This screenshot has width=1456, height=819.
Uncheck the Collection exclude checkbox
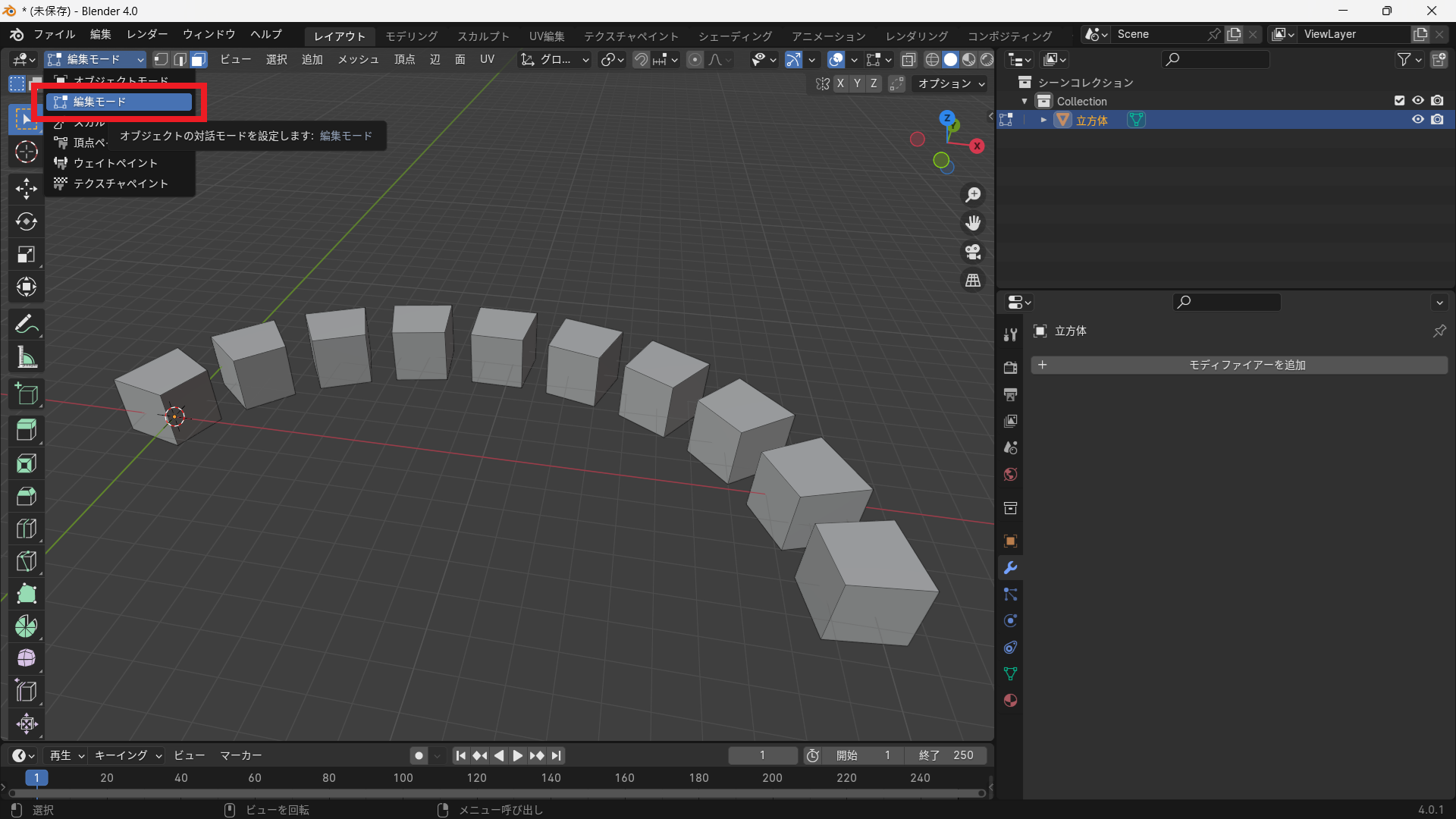pyautogui.click(x=1400, y=101)
